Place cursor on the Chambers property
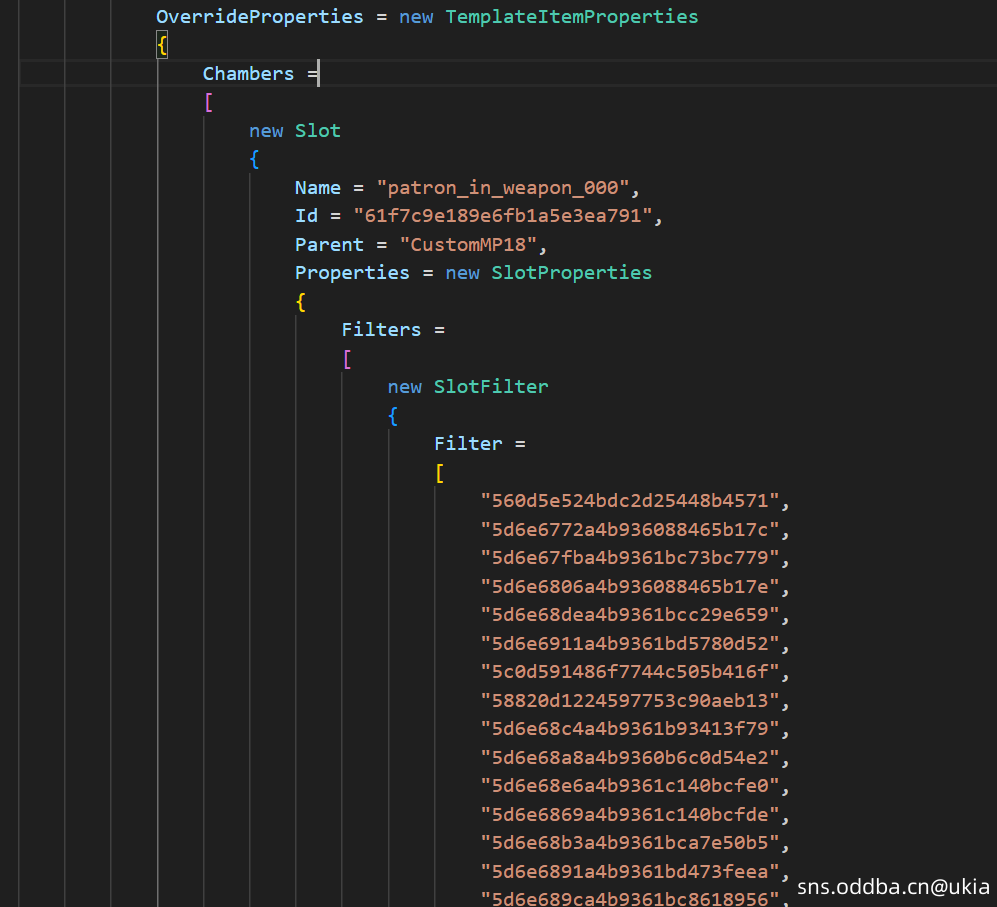The width and height of the screenshot is (997, 907). pyautogui.click(x=248, y=74)
